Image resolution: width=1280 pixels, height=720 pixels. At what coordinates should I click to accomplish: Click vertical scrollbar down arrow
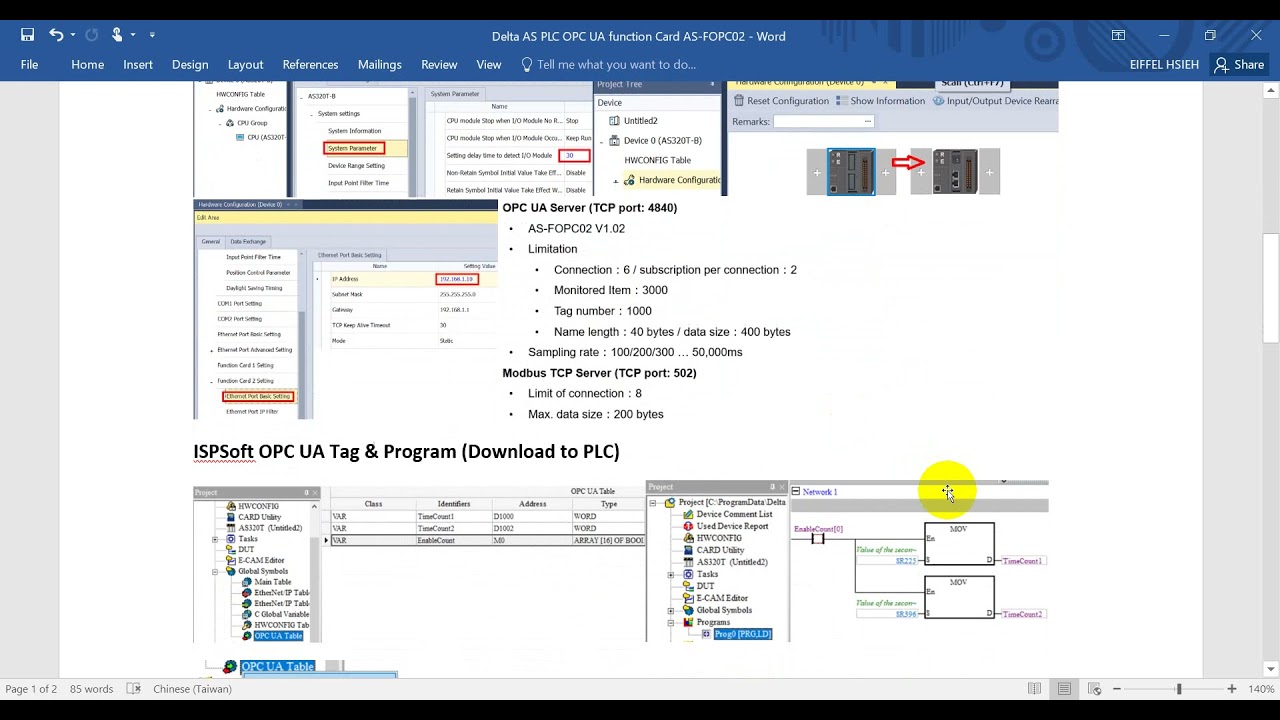coord(1271,669)
